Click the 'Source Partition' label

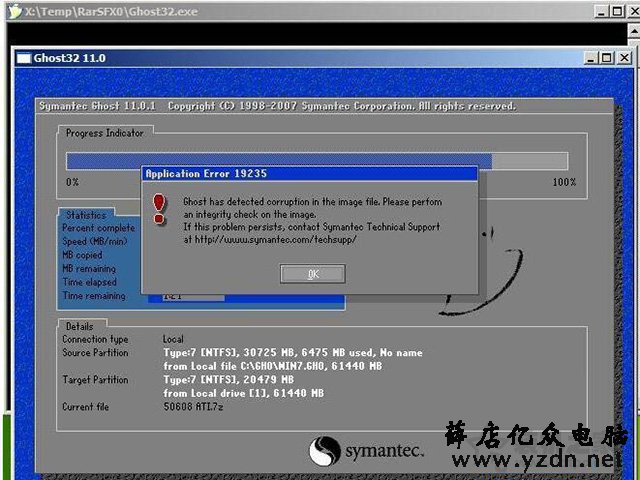(x=95, y=353)
